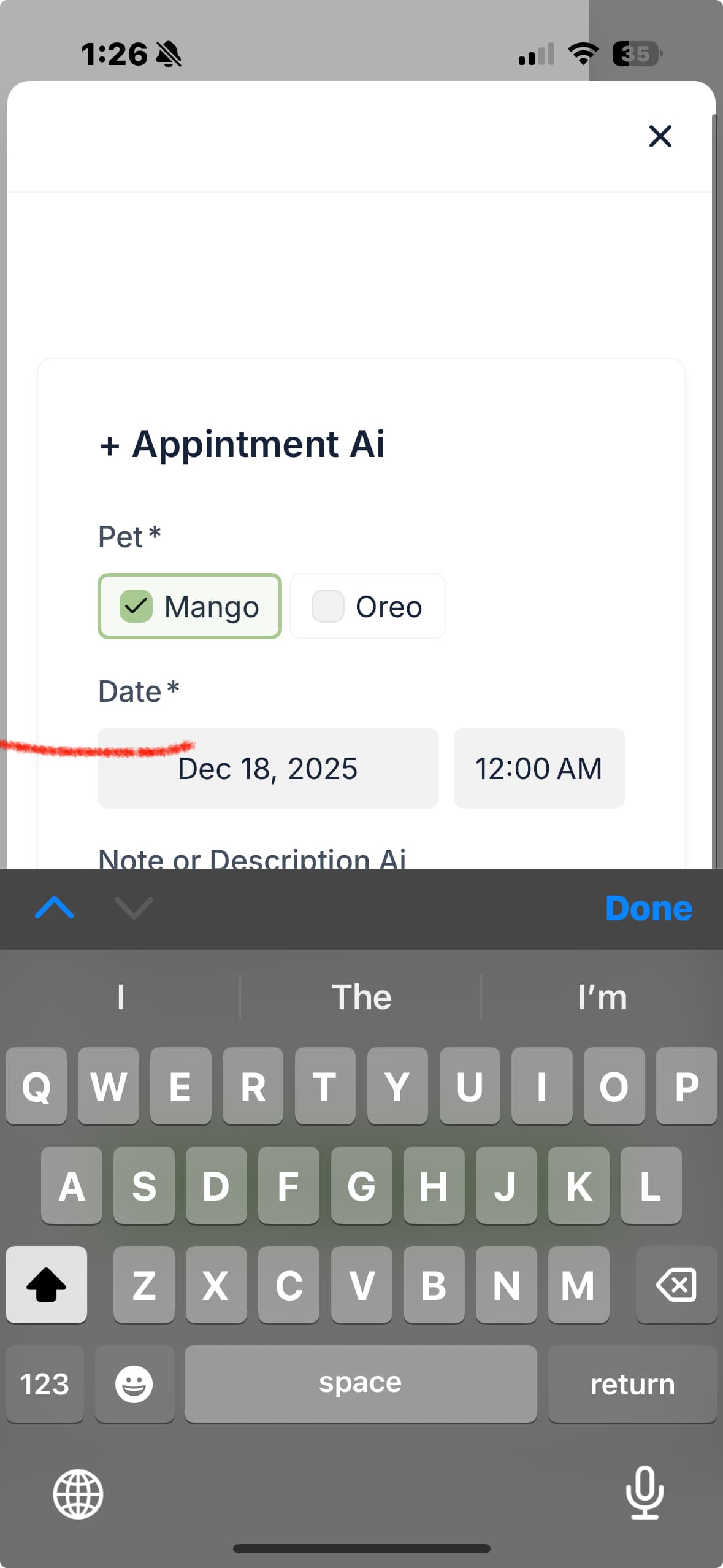
Task: Choose the "I'm" word suggestion
Action: 602,997
